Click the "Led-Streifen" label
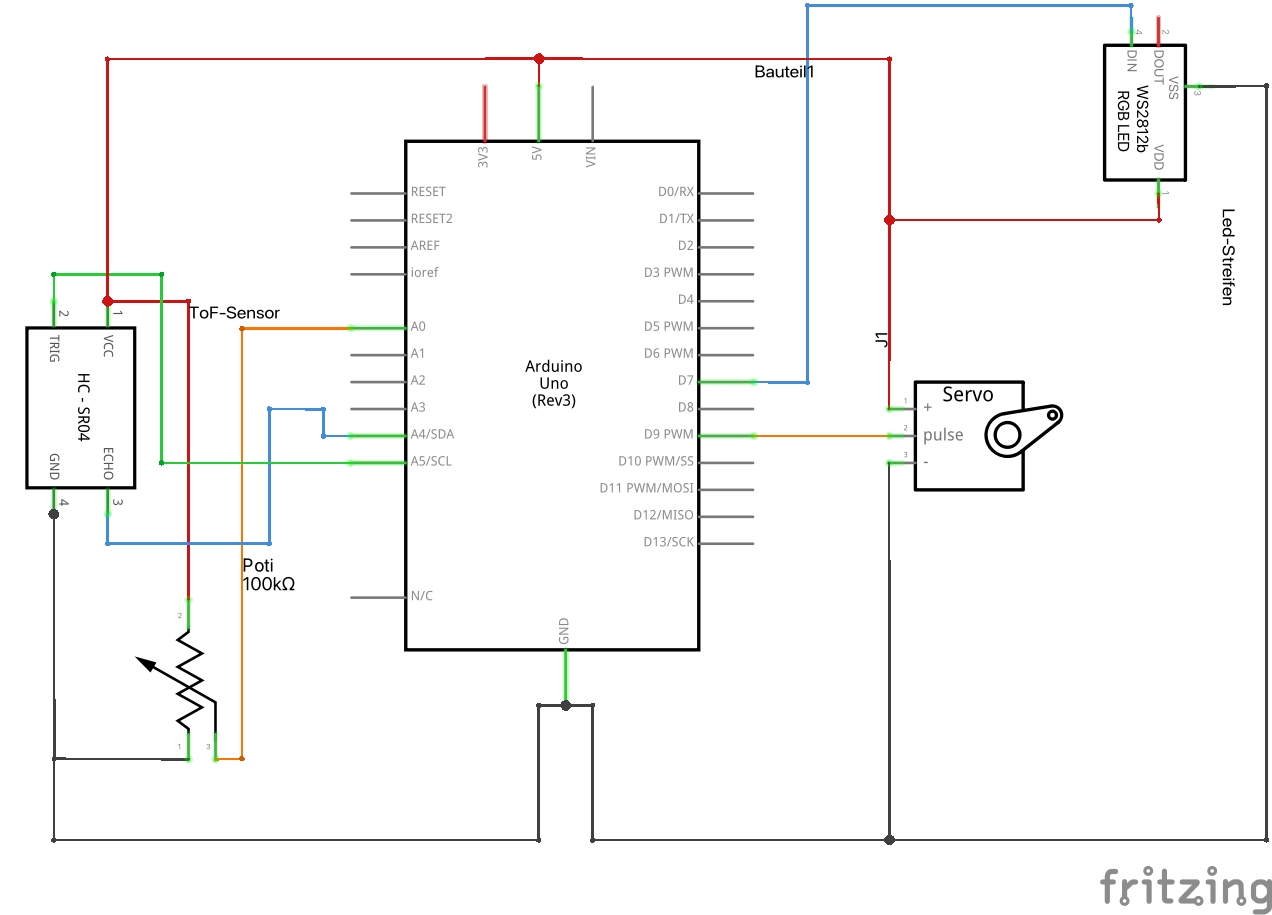 click(1228, 257)
